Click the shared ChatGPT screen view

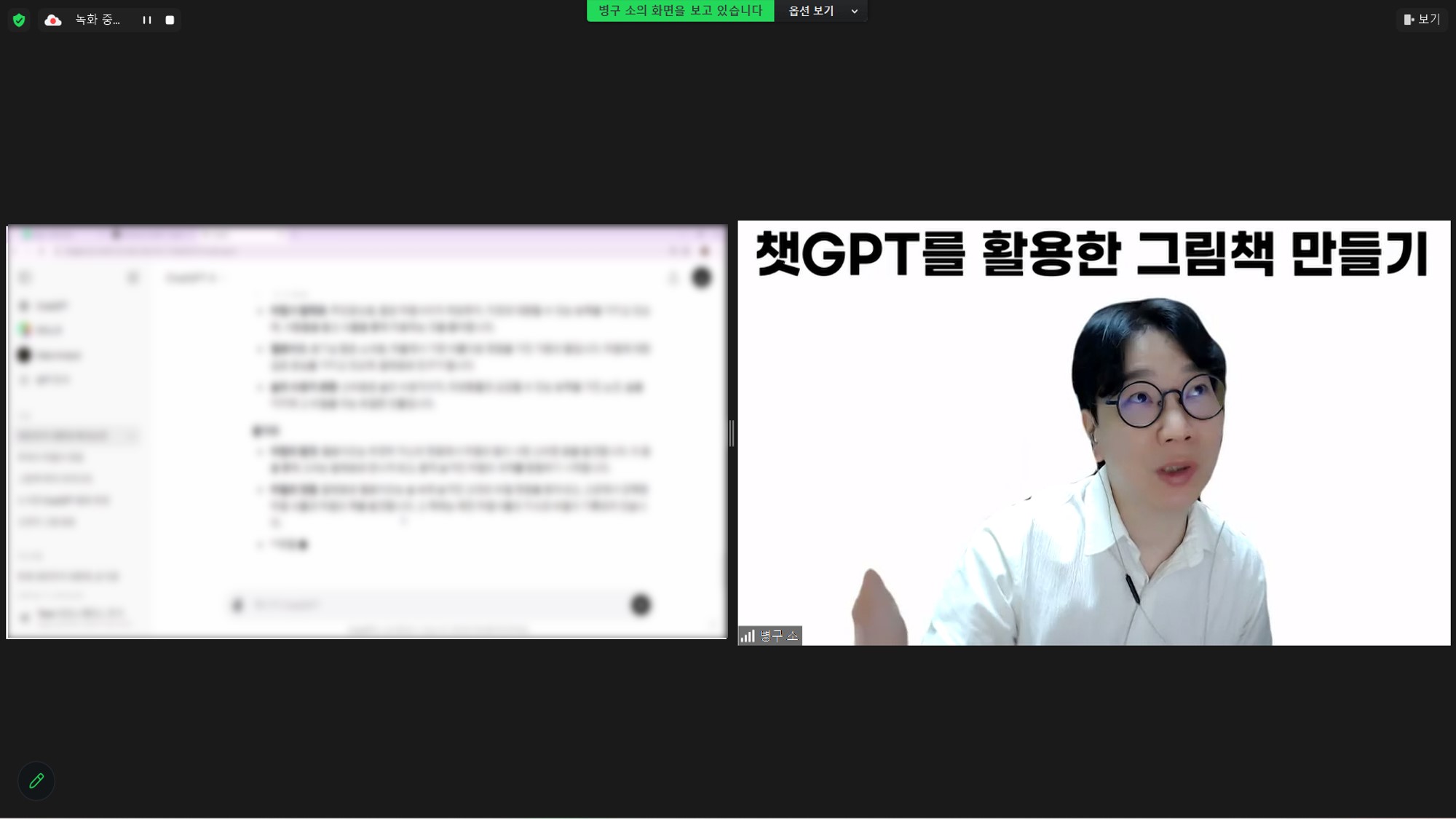point(366,432)
